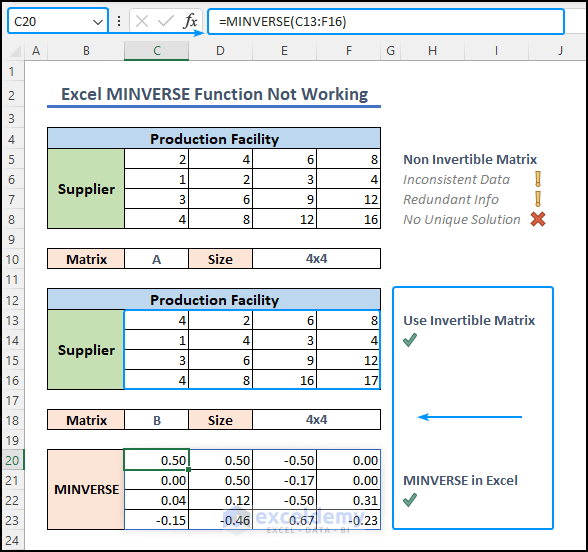Select cell D22 showing 0.12

point(220,500)
